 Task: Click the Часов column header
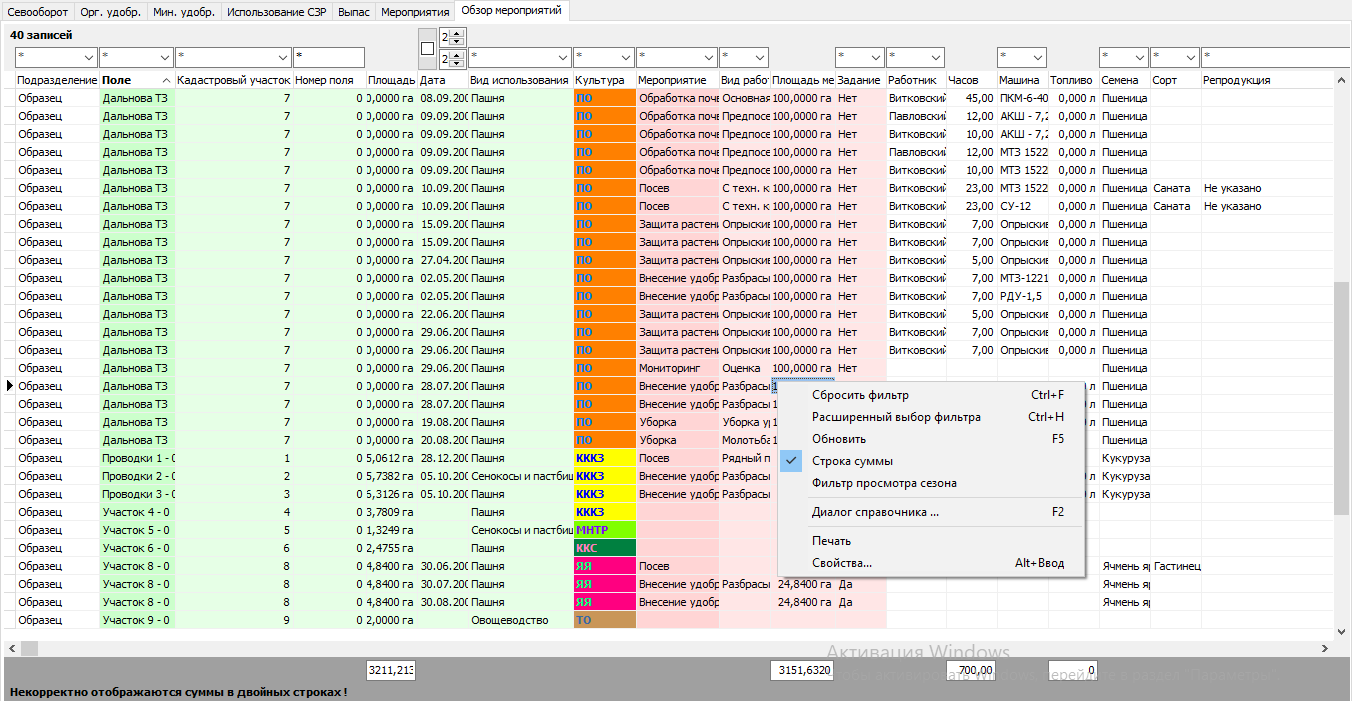971,80
